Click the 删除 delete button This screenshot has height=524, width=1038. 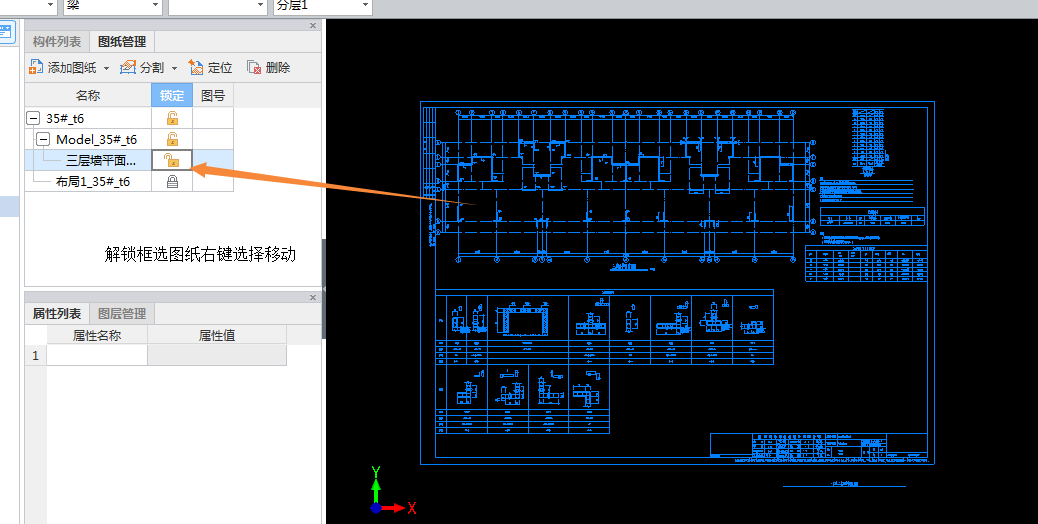point(268,67)
